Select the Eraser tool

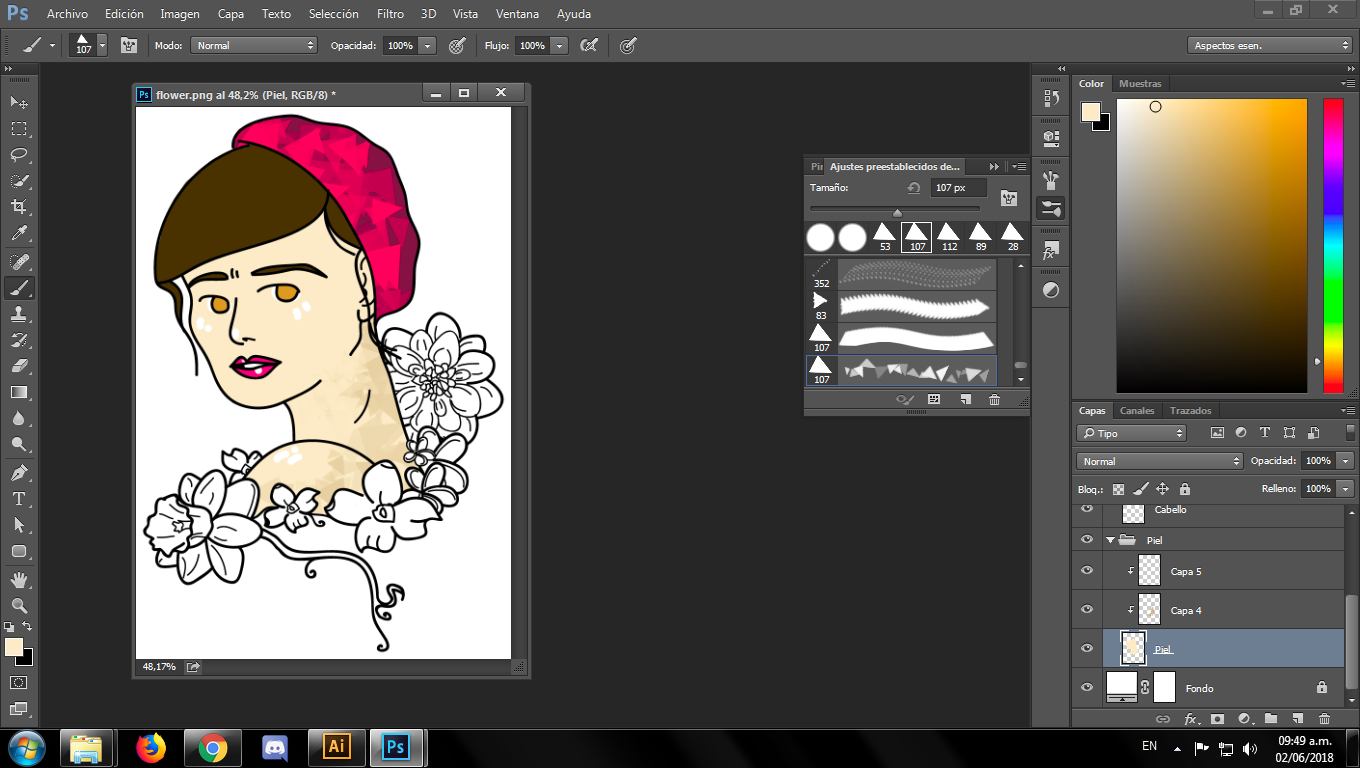tap(18, 366)
